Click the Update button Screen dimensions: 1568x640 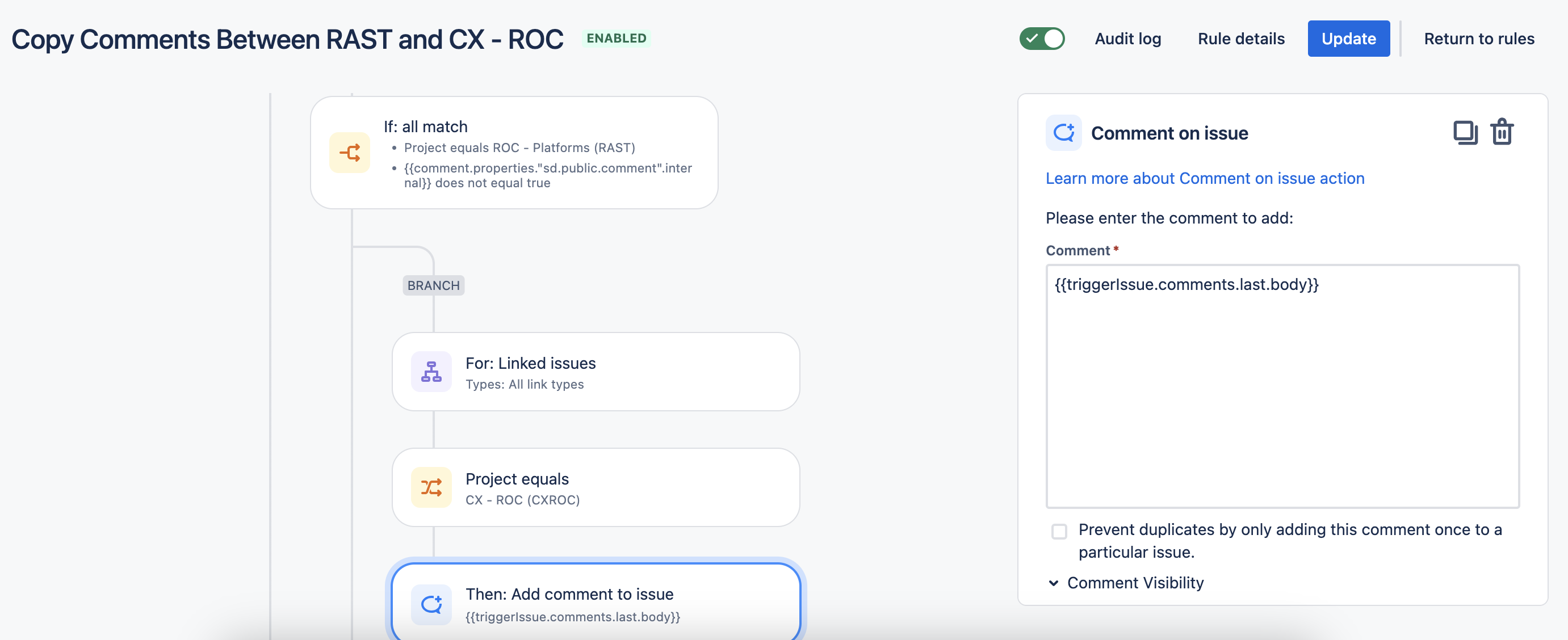point(1348,39)
